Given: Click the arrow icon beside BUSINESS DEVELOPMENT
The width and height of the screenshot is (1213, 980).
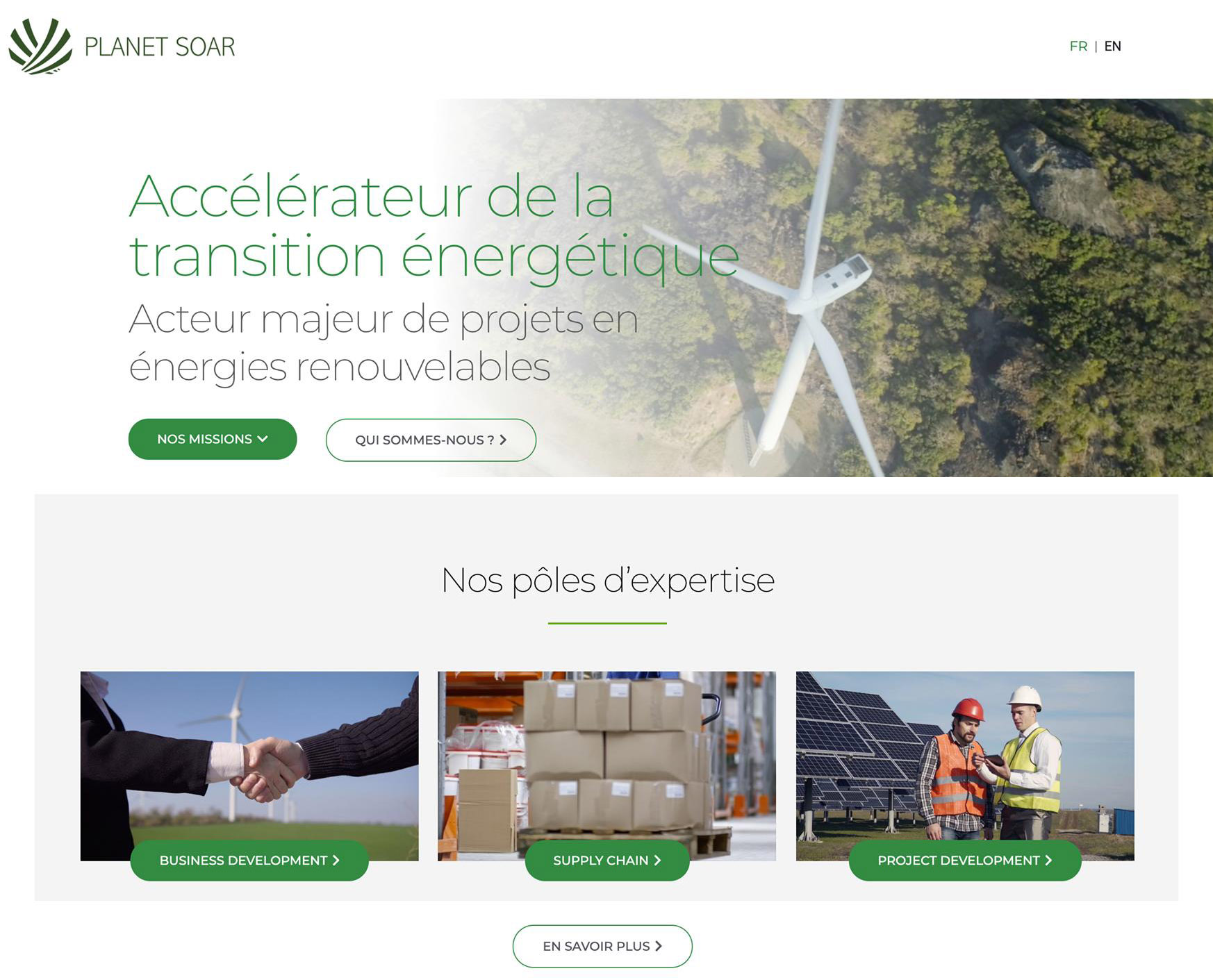Looking at the screenshot, I should coord(336,861).
